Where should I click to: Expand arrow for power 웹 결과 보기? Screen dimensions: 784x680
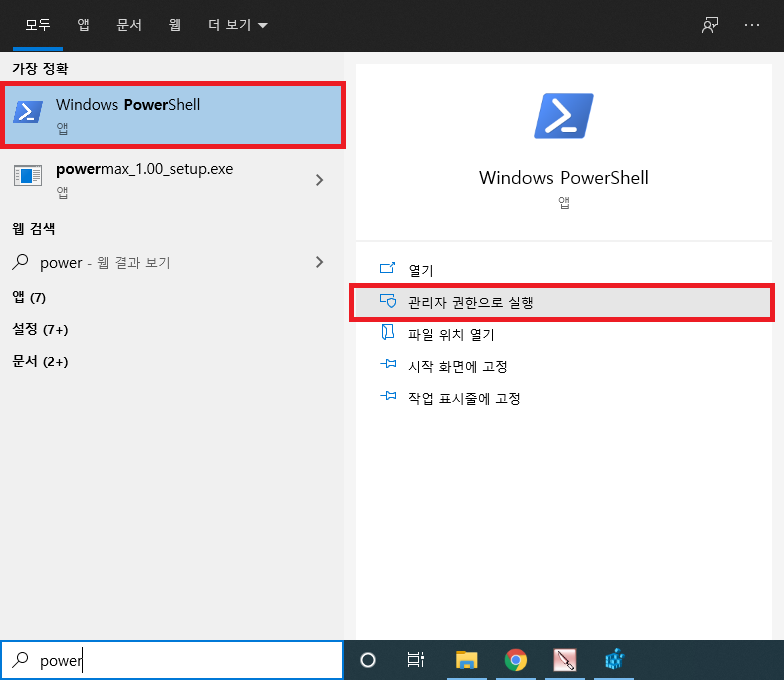[x=320, y=262]
